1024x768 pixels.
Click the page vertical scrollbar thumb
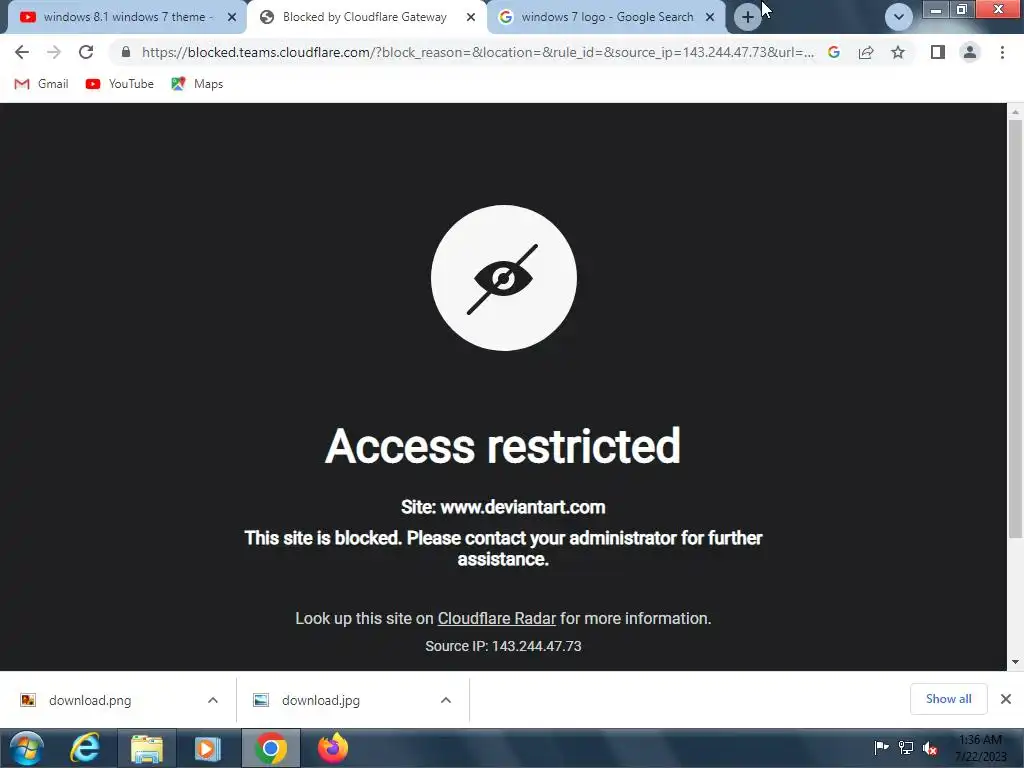[1015, 329]
